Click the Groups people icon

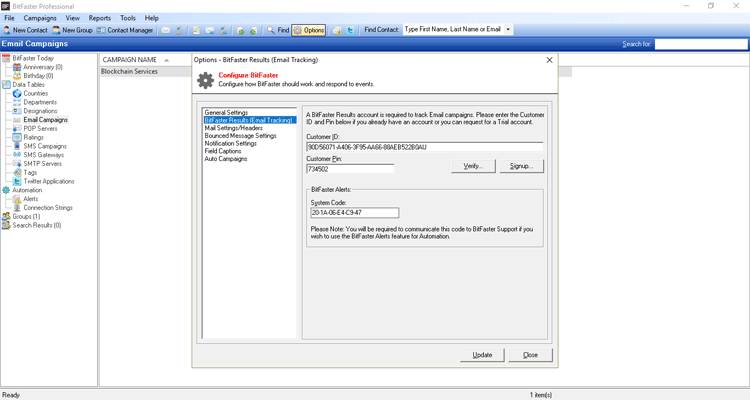pos(6,216)
